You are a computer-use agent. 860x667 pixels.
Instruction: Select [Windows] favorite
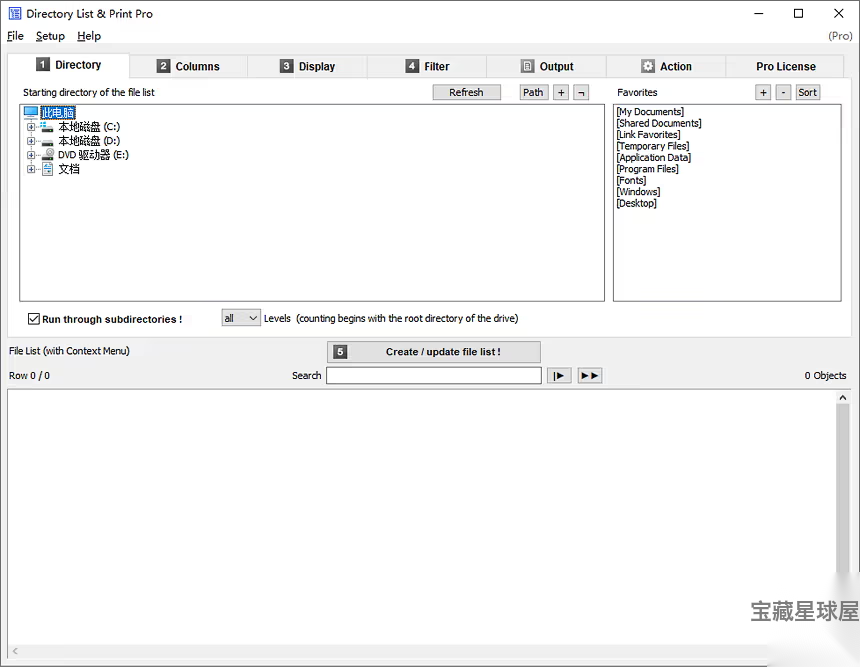(x=638, y=192)
